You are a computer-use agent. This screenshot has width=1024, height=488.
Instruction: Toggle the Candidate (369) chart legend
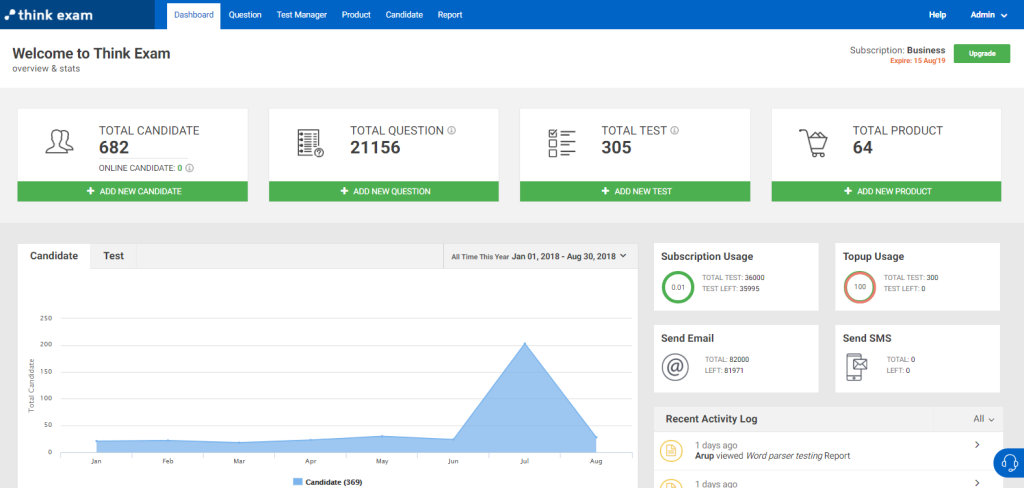pos(334,482)
